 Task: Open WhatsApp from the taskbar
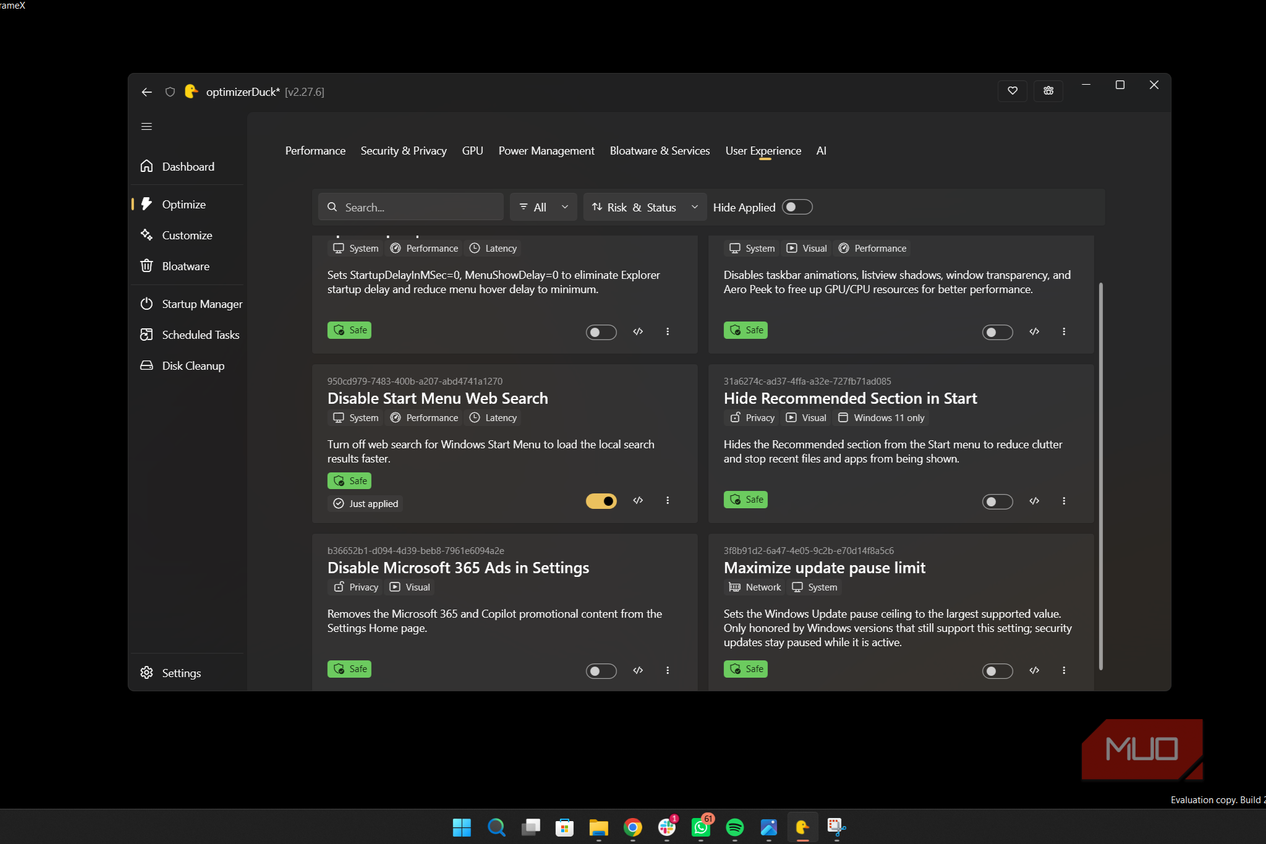701,827
